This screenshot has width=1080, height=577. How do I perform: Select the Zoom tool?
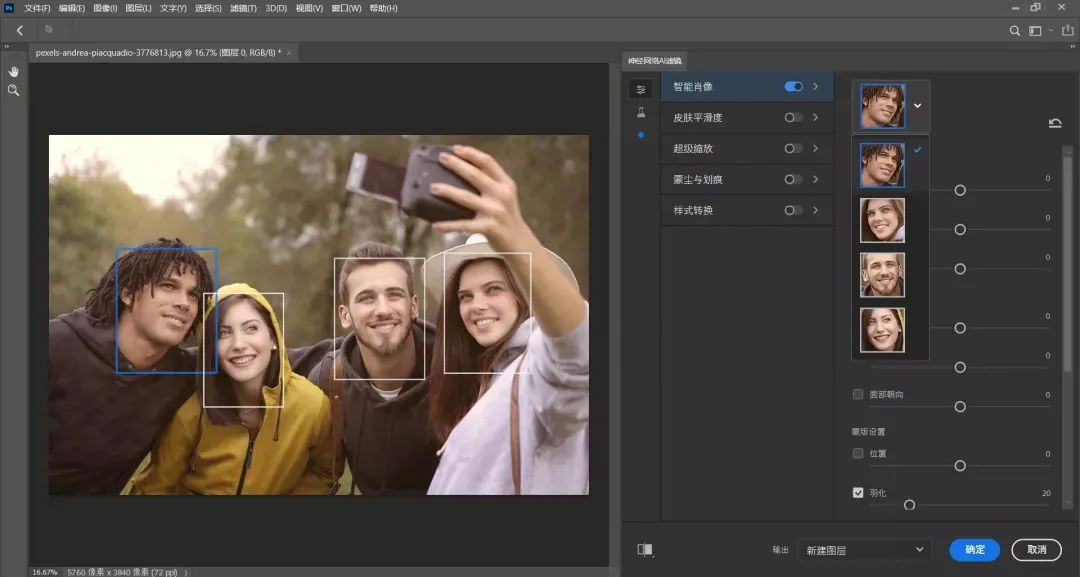click(14, 90)
